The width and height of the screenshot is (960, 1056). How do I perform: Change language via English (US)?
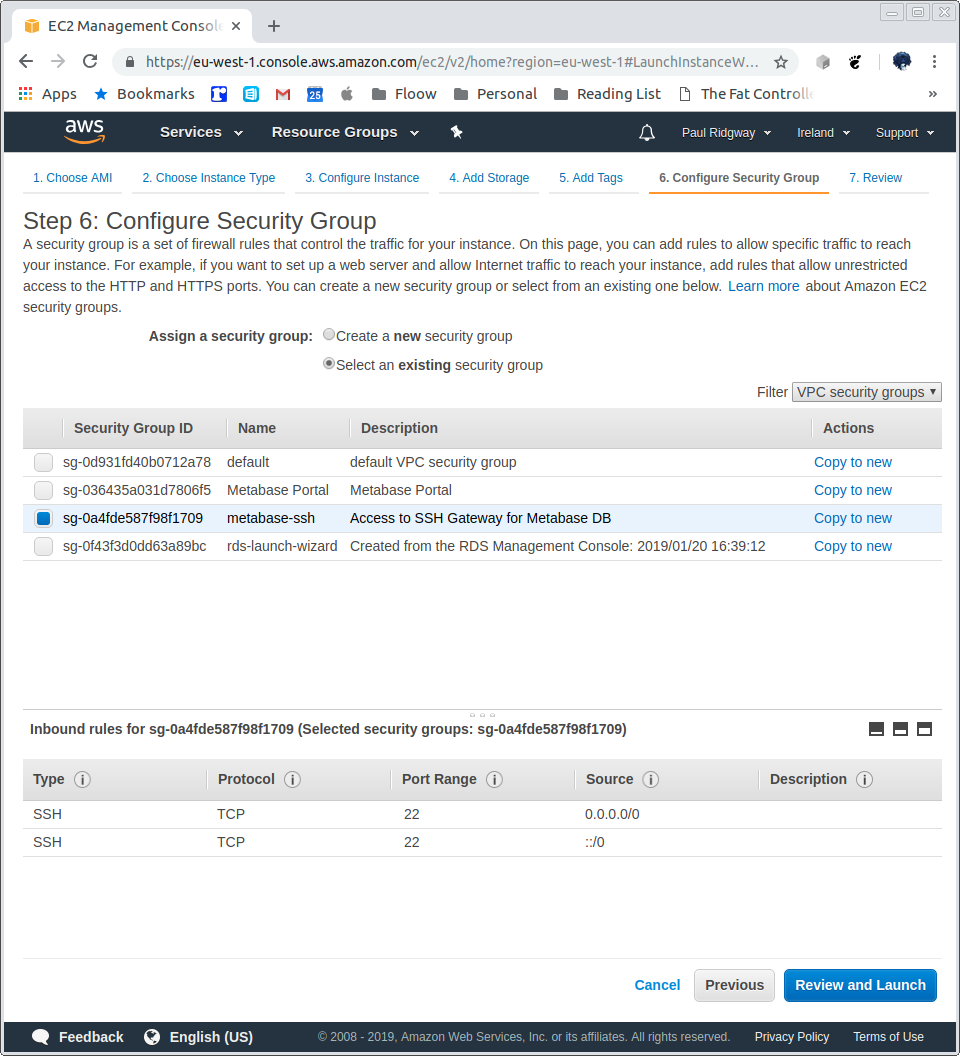(x=199, y=1037)
